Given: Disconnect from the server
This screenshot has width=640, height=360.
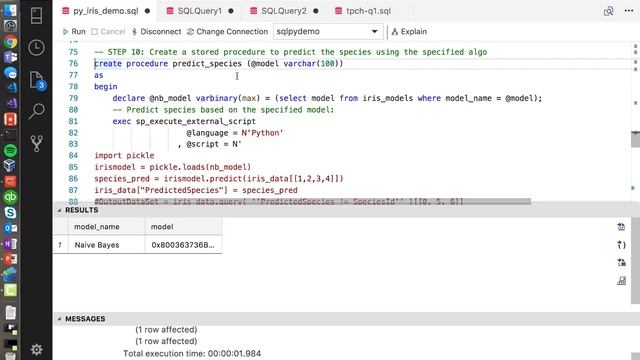Looking at the screenshot, I should click(156, 31).
